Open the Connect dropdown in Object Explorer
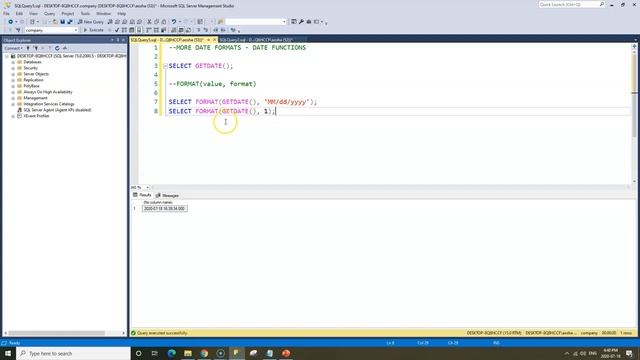 pyautogui.click(x=13, y=48)
